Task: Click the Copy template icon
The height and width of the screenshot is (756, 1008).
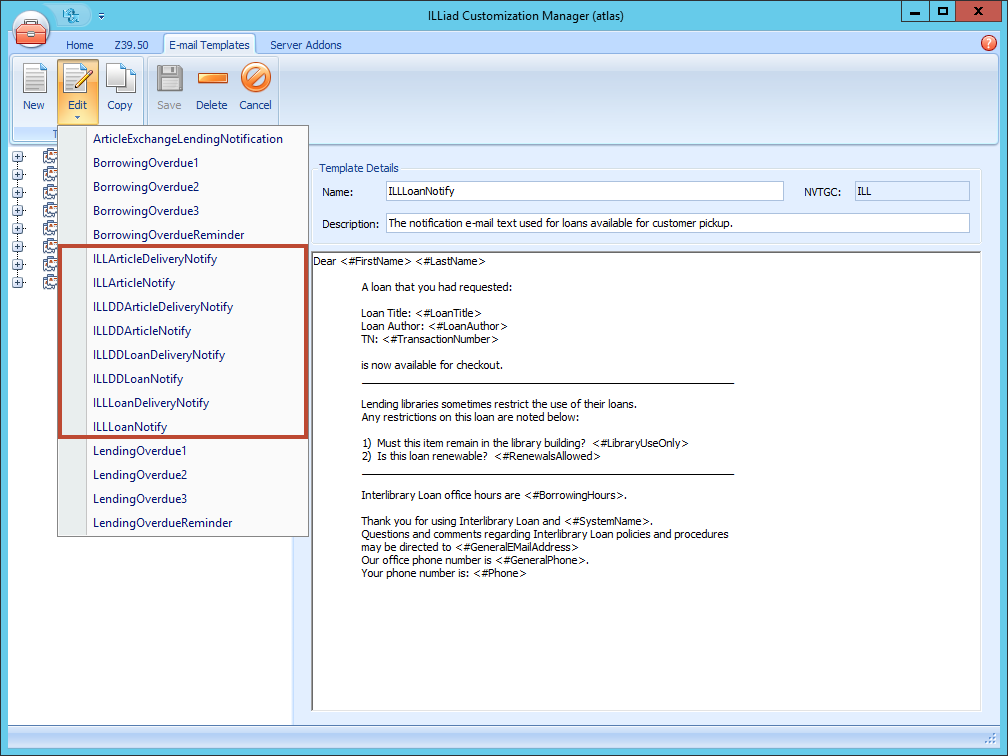Action: pyautogui.click(x=120, y=86)
